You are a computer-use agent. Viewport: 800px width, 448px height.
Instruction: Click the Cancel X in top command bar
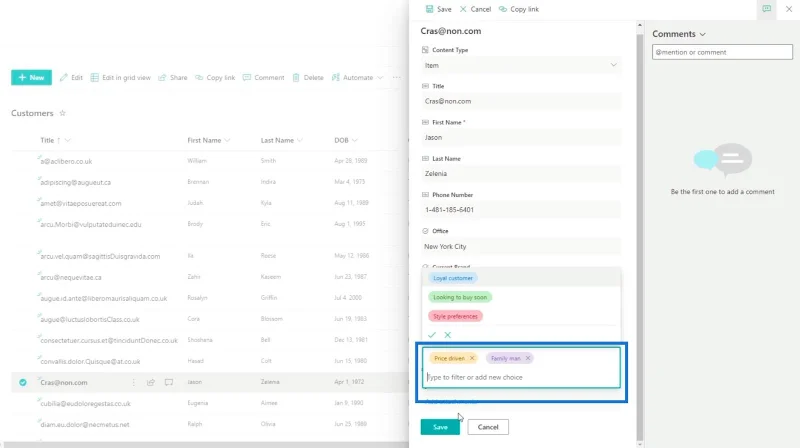coord(463,9)
